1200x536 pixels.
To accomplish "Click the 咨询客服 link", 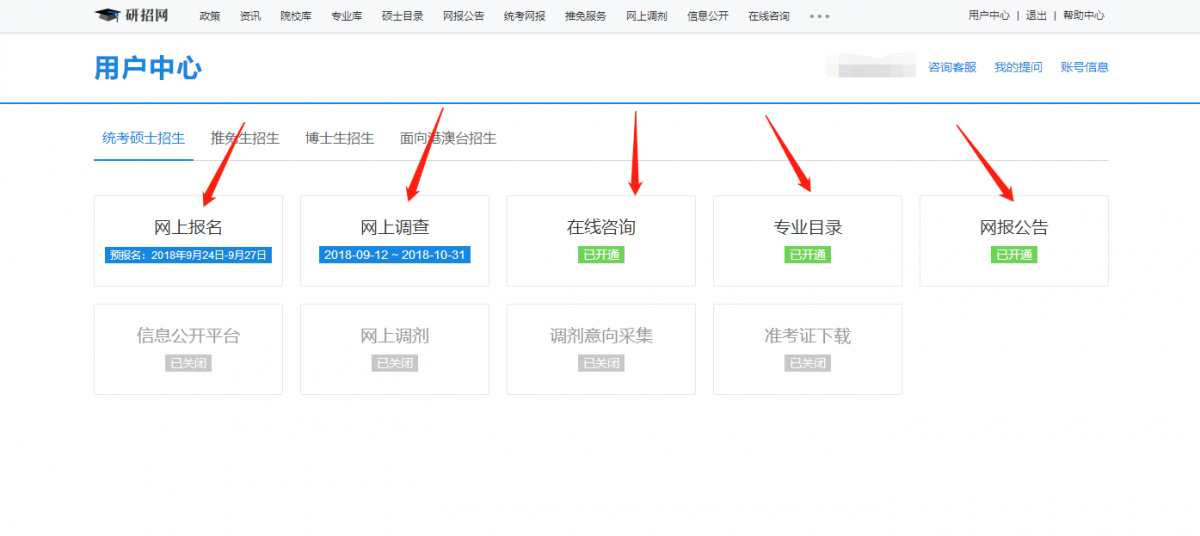I will [x=952, y=67].
